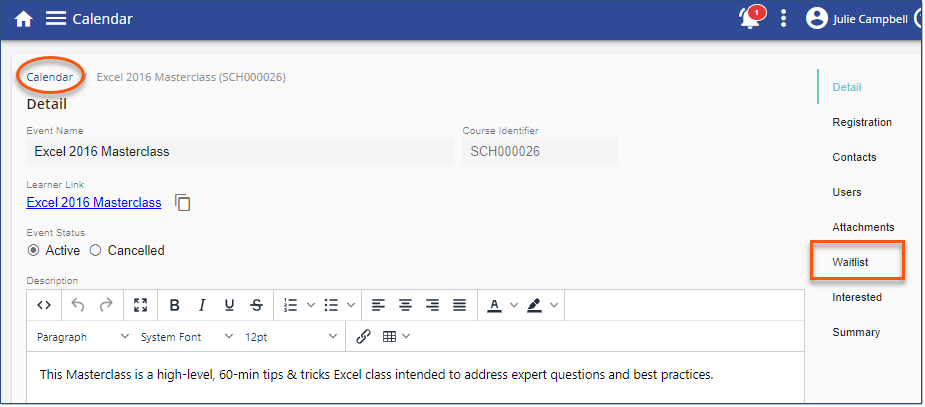This screenshot has width=925, height=407.
Task: Open the Registration section
Action: tap(862, 122)
